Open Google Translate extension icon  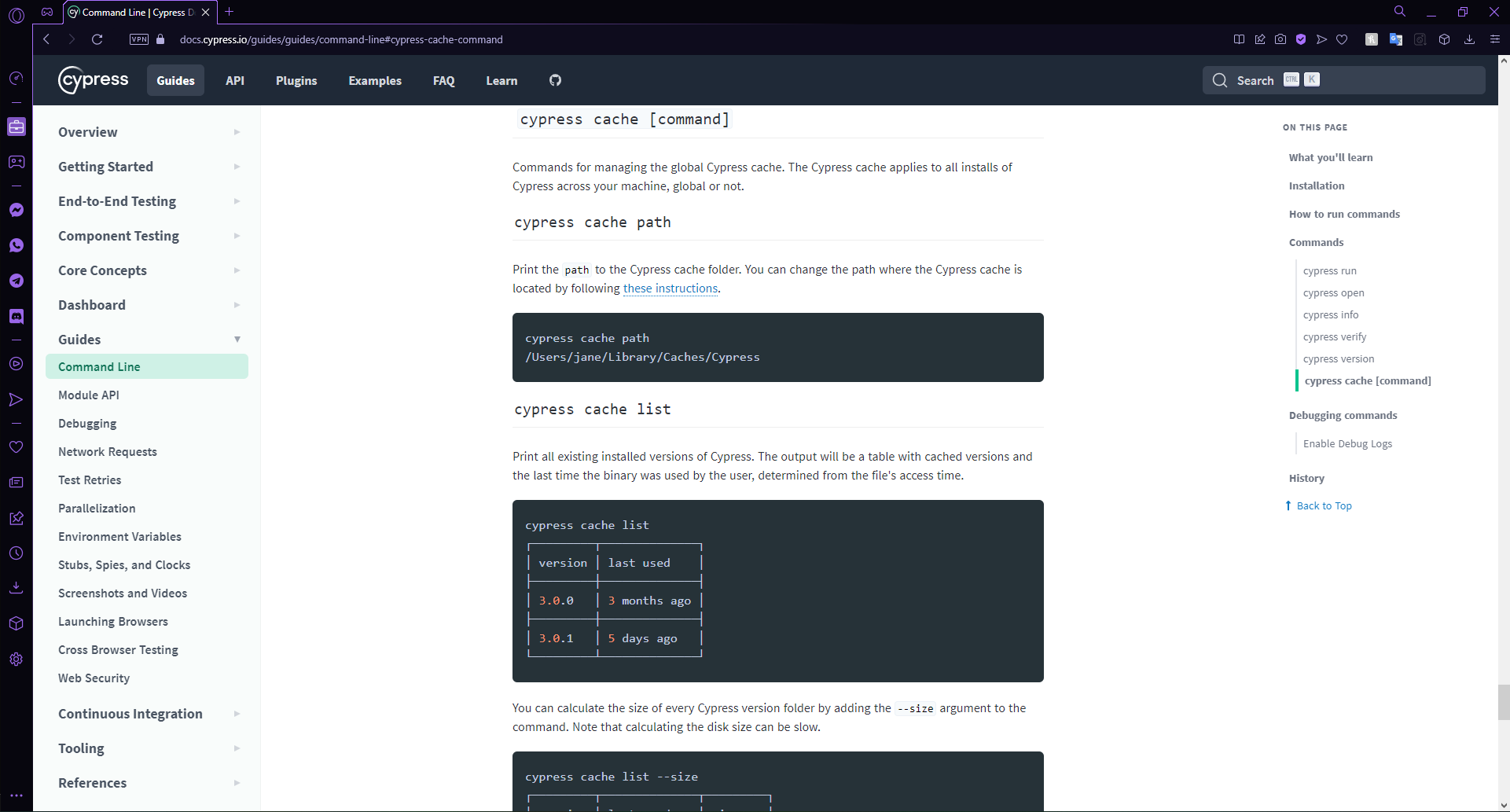[x=1396, y=39]
